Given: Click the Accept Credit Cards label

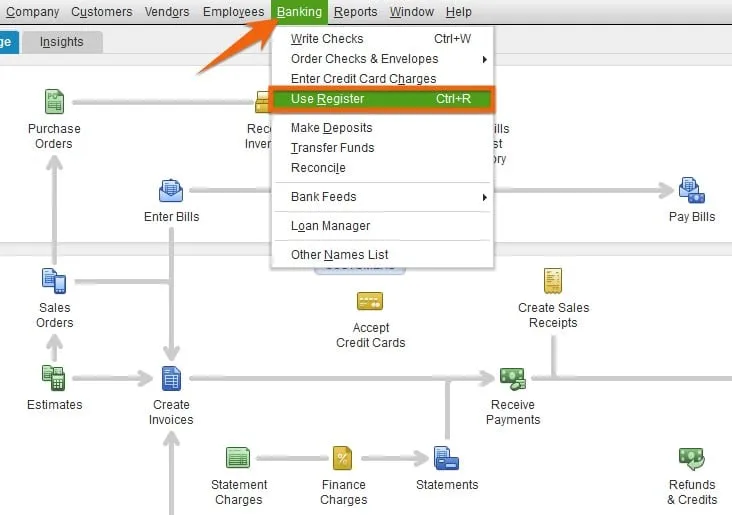Looking at the screenshot, I should pos(371,335).
